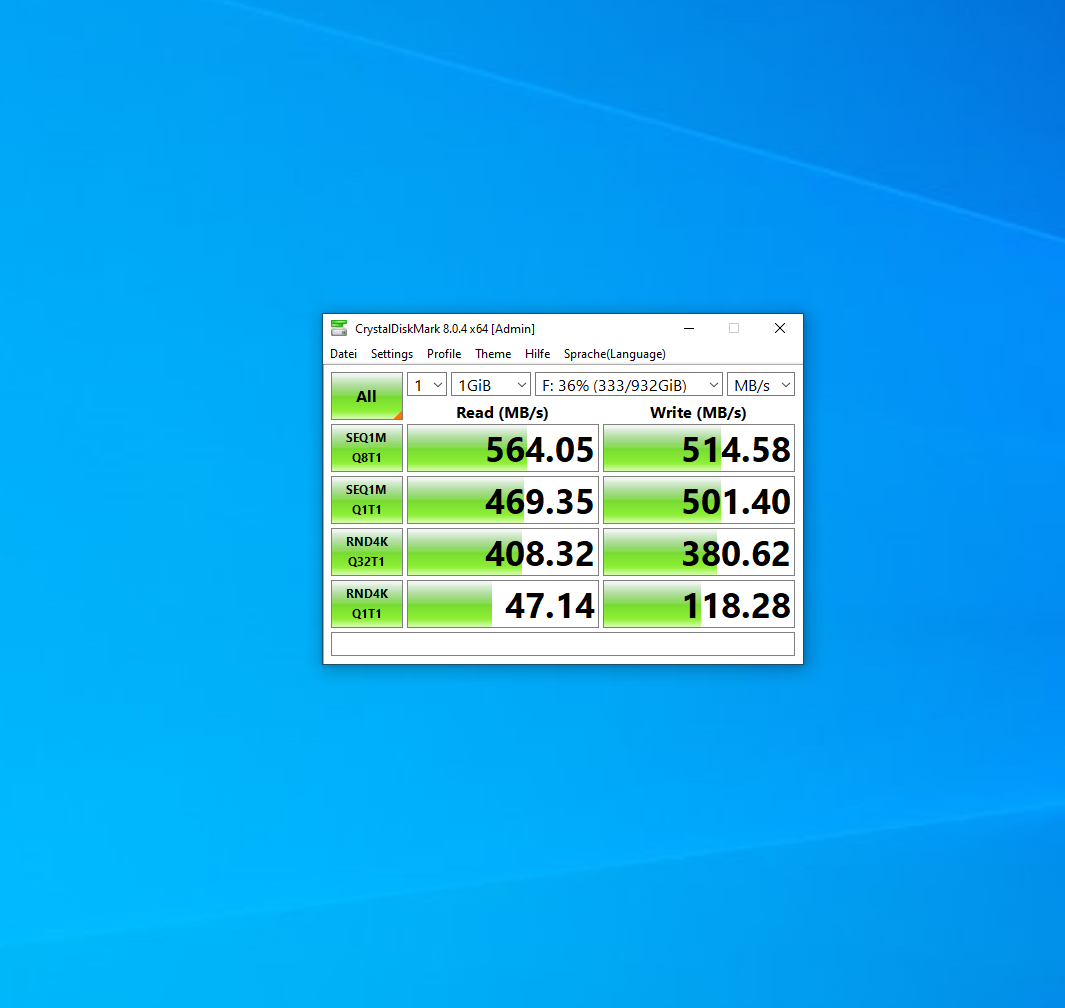1065x1008 pixels.
Task: Start all benchmarks with the All button
Action: [x=367, y=396]
